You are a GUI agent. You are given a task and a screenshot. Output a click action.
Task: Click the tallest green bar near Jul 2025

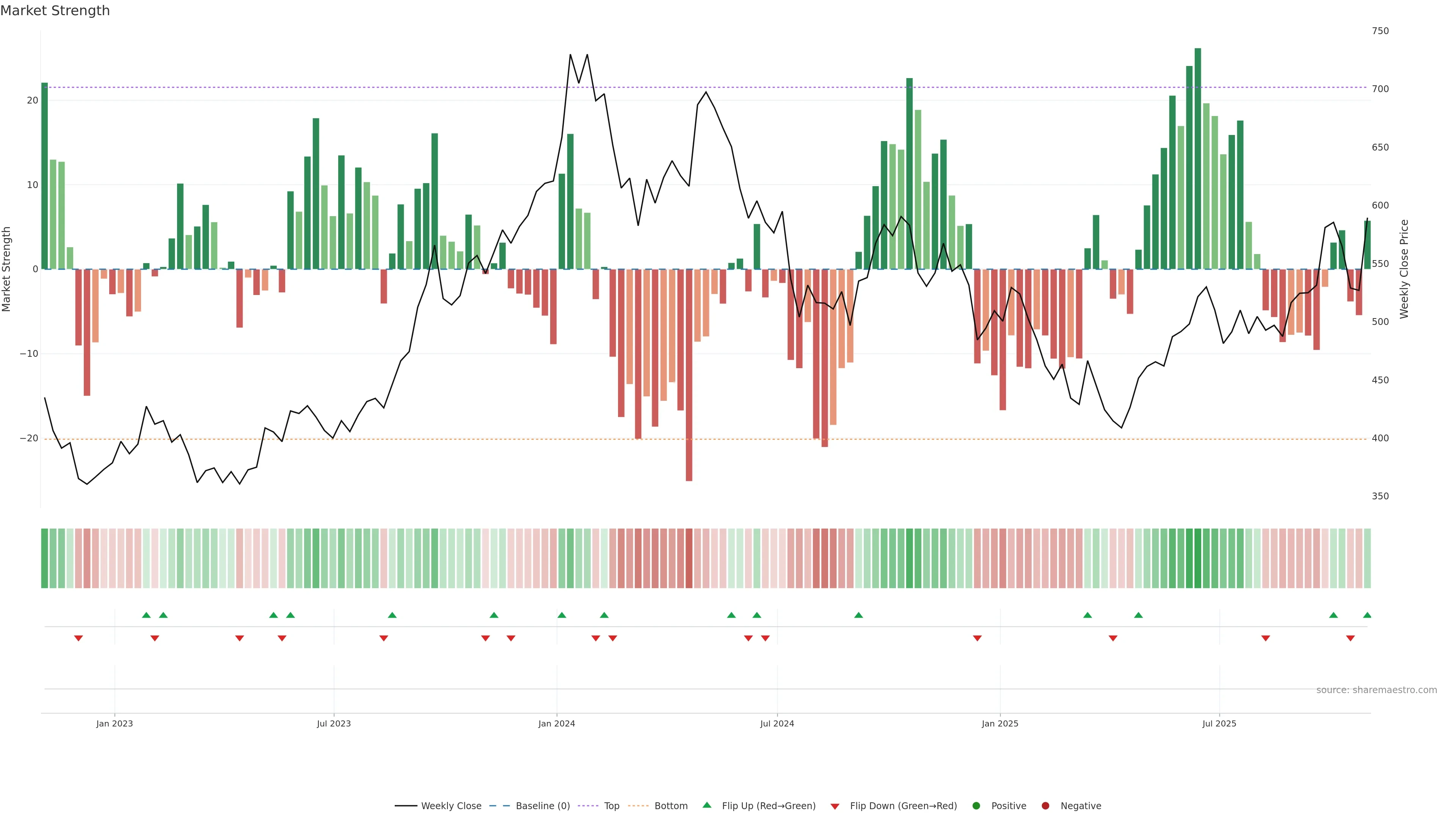[1198, 158]
